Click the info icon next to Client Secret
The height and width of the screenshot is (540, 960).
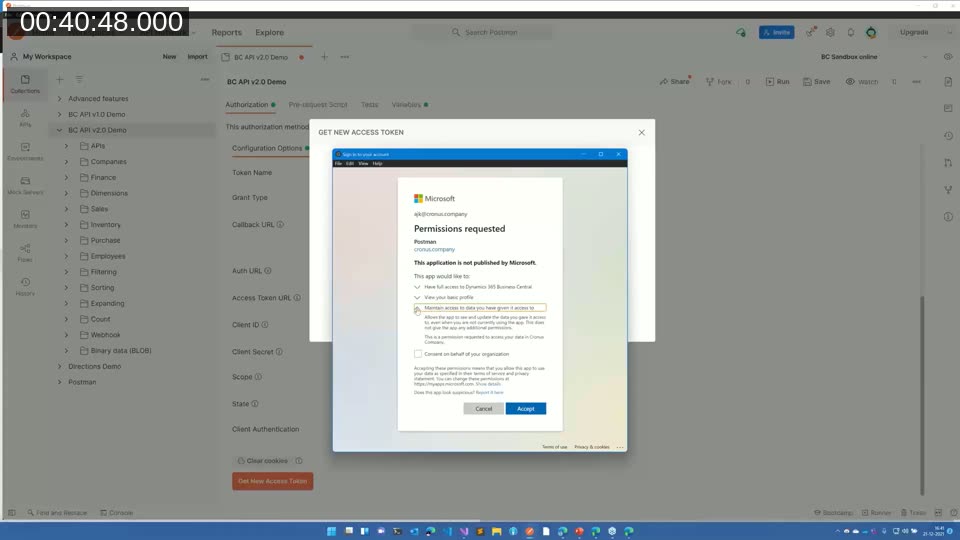(279, 351)
